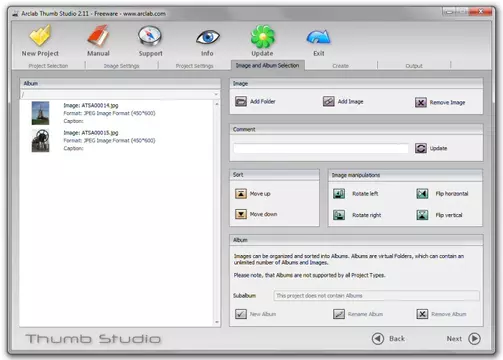Click the Back button text
Screen dimensions: 503x360
pyautogui.click(x=397, y=339)
